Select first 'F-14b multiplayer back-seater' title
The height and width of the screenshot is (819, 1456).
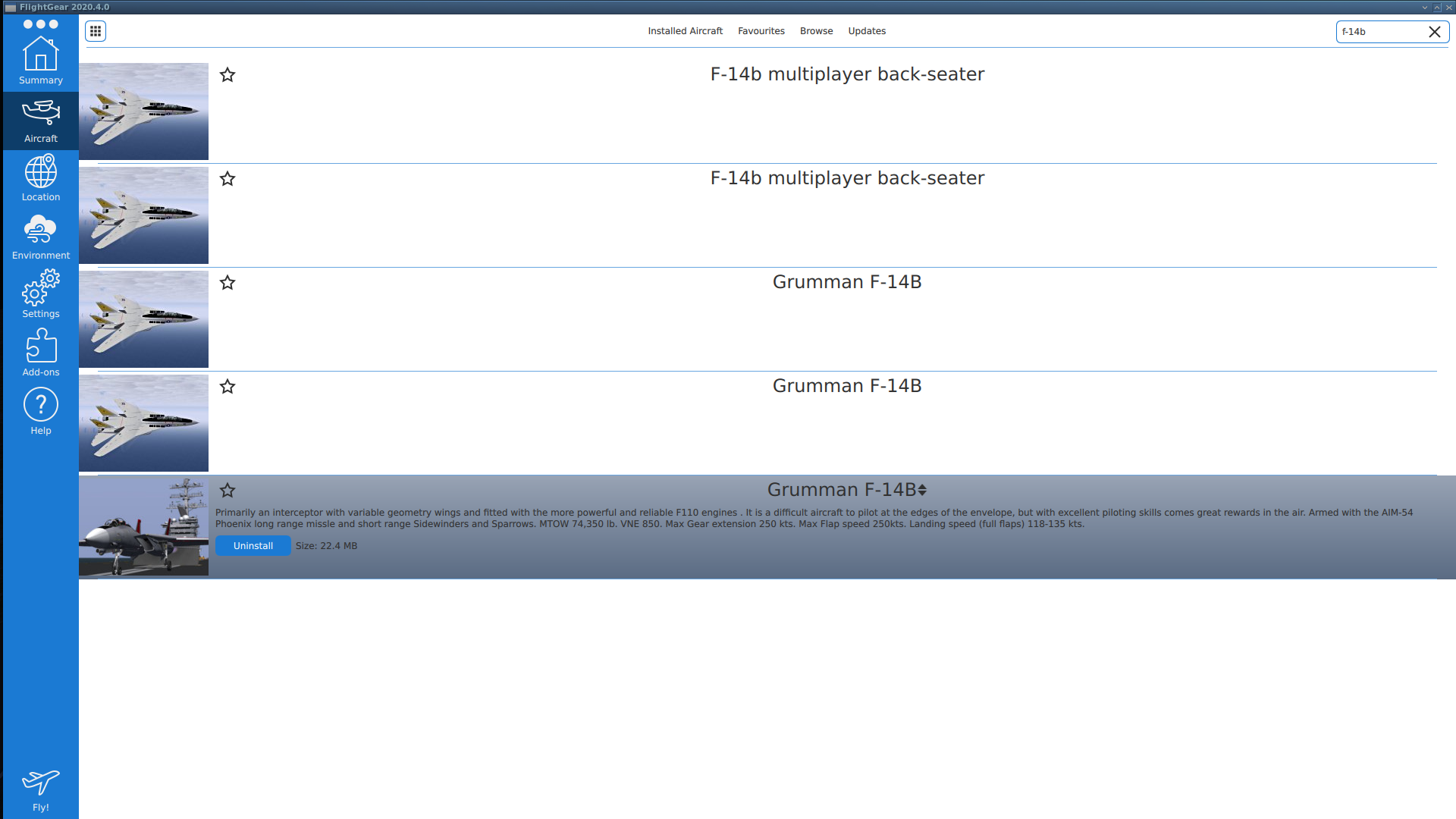pyautogui.click(x=847, y=74)
